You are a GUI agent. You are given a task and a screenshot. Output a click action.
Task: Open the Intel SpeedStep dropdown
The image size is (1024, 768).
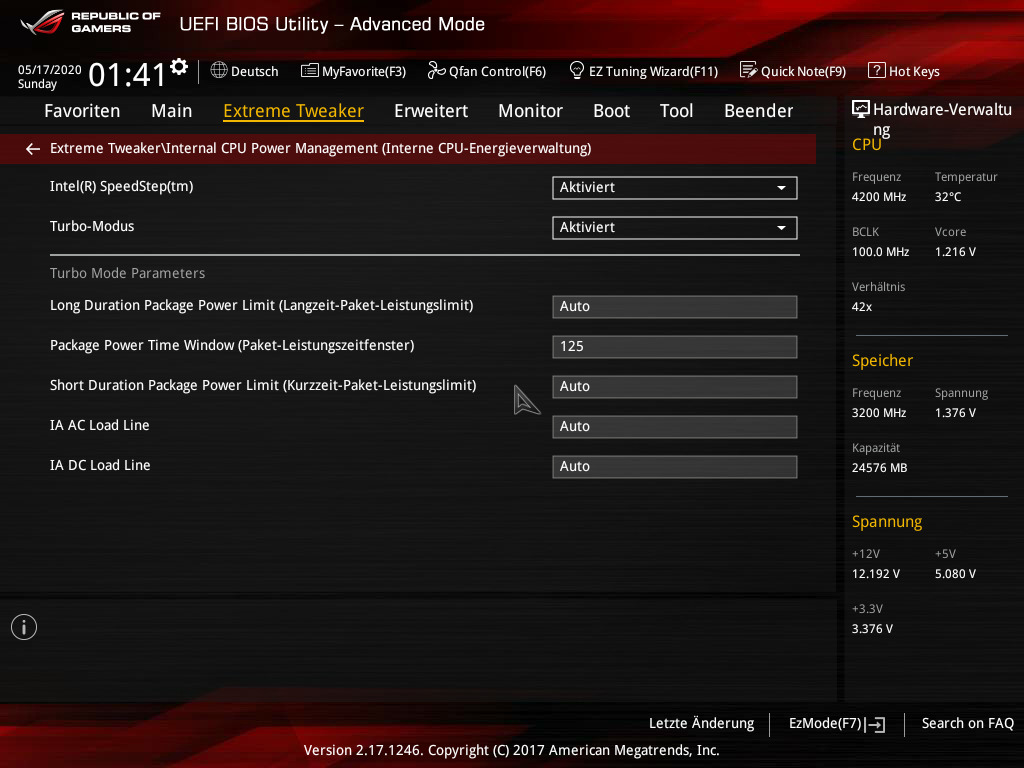675,187
